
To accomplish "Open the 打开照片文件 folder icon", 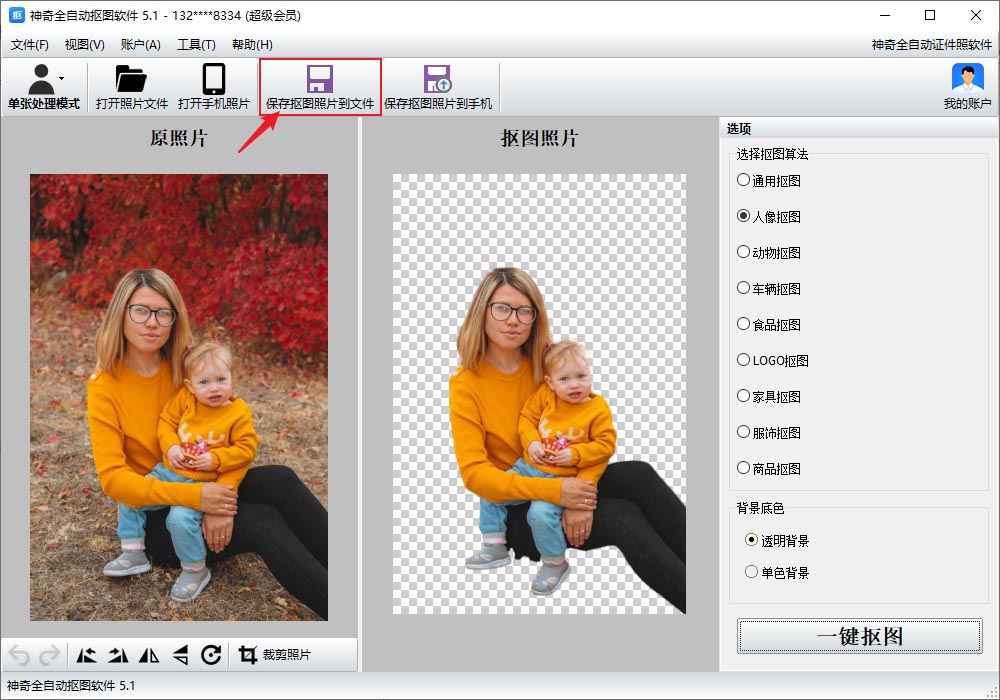I will pos(131,86).
